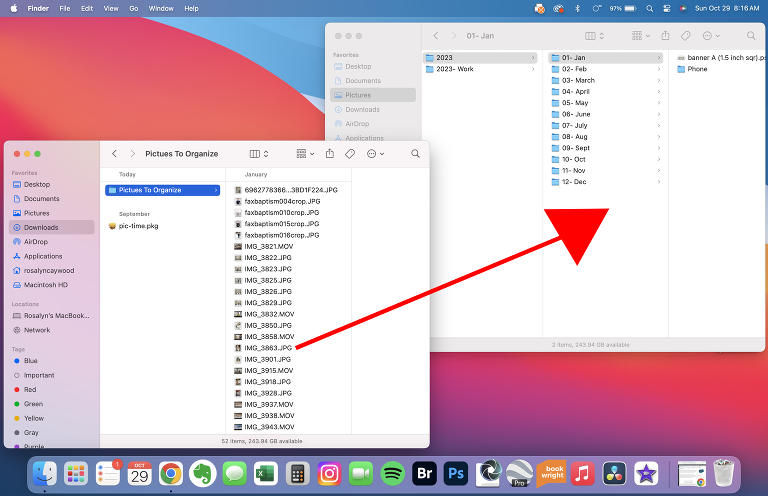Screen dimensions: 768x496
Task: Select file IMG_3863.JPG in the list
Action: 268,348
